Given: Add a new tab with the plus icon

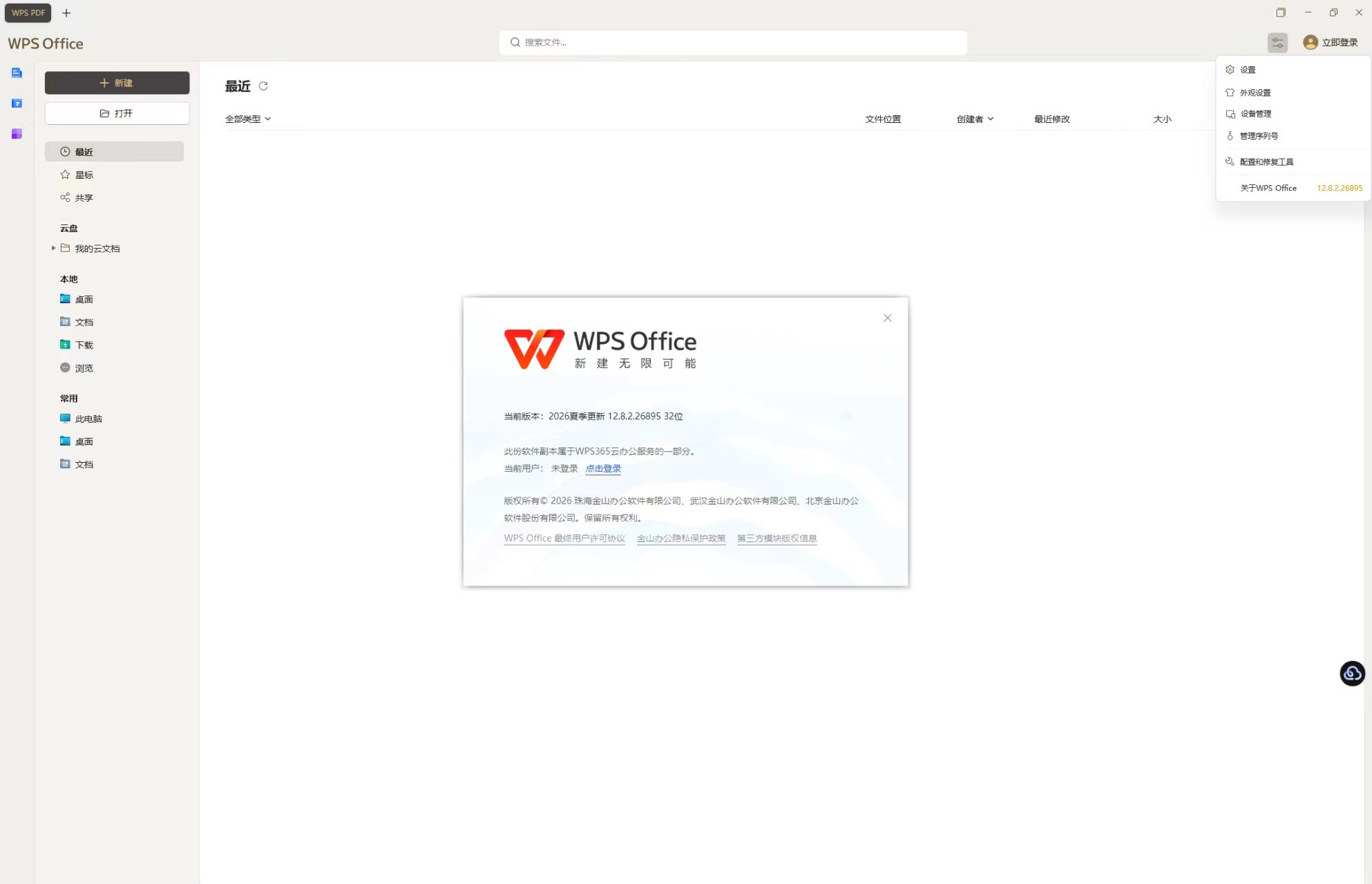Looking at the screenshot, I should [66, 12].
